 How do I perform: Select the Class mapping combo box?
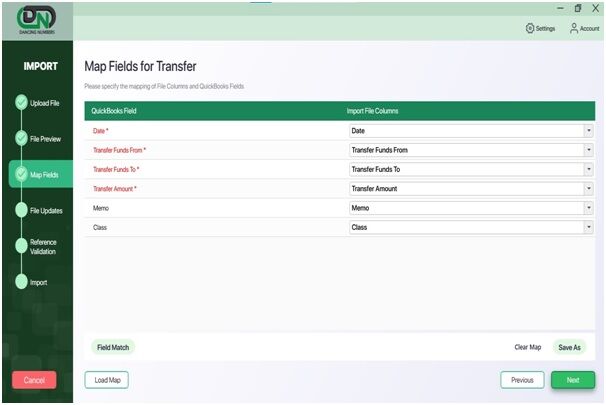pos(471,227)
